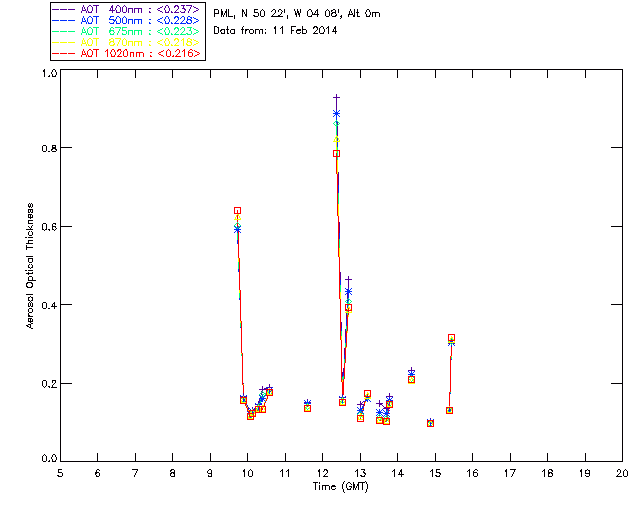
Task: Click the x-axis tick label 8
Action: (x=173, y=473)
